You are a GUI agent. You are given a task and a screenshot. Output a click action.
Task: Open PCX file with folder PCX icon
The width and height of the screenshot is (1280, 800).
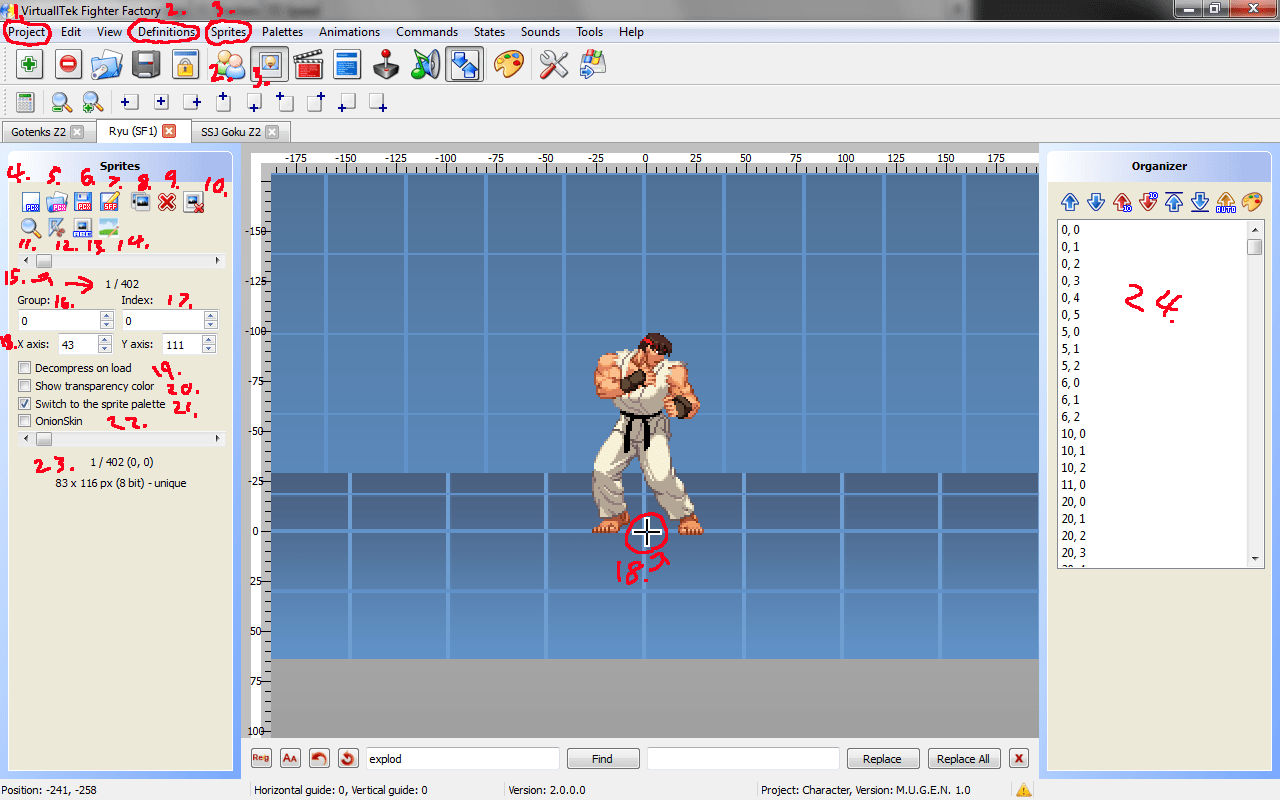(x=56, y=201)
